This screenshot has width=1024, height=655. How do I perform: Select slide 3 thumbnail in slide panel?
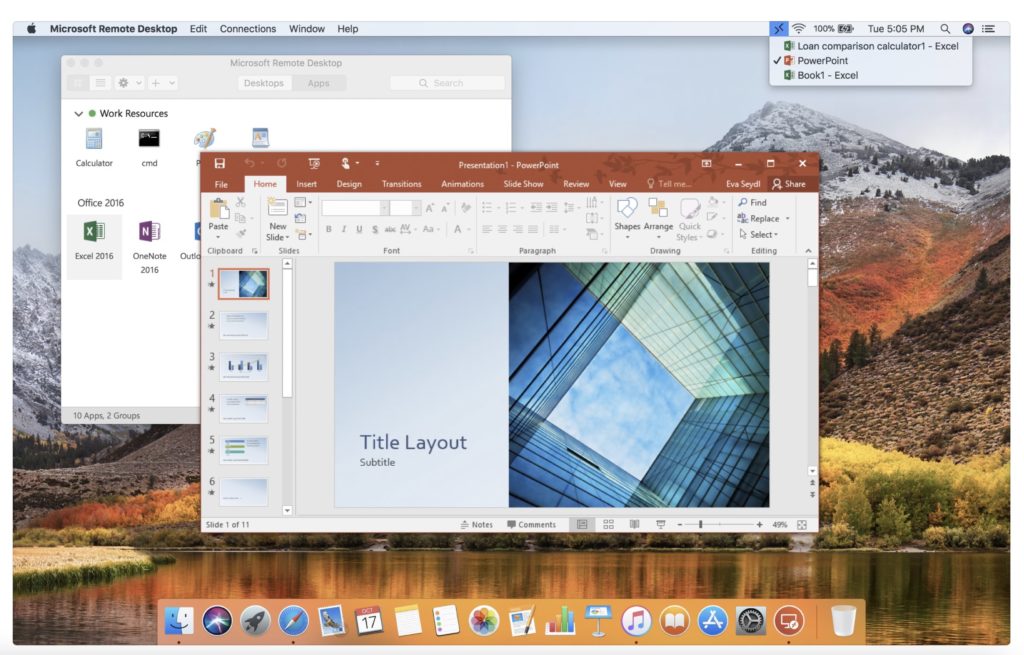point(243,366)
